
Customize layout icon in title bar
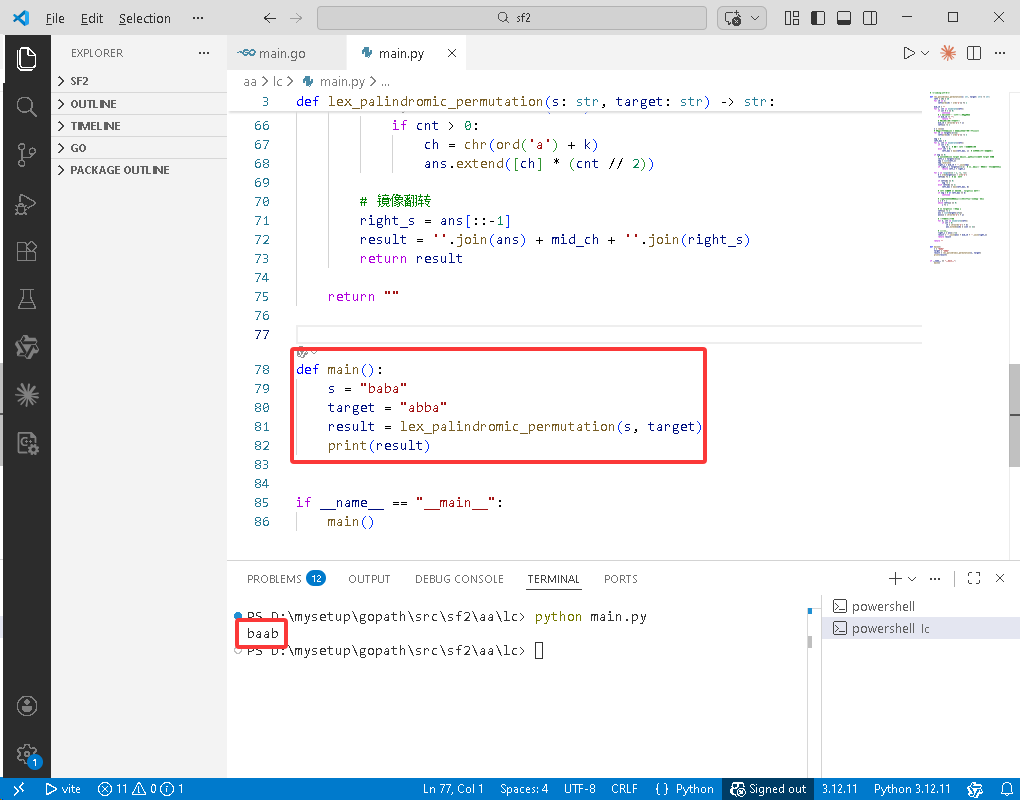792,18
